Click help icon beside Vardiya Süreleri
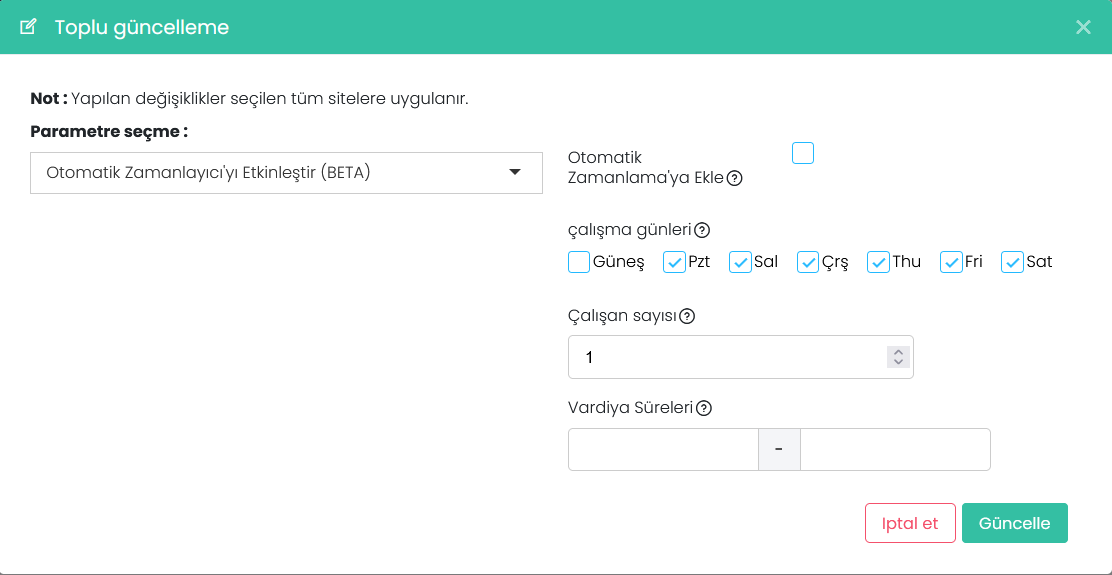1112x575 pixels. pos(704,408)
